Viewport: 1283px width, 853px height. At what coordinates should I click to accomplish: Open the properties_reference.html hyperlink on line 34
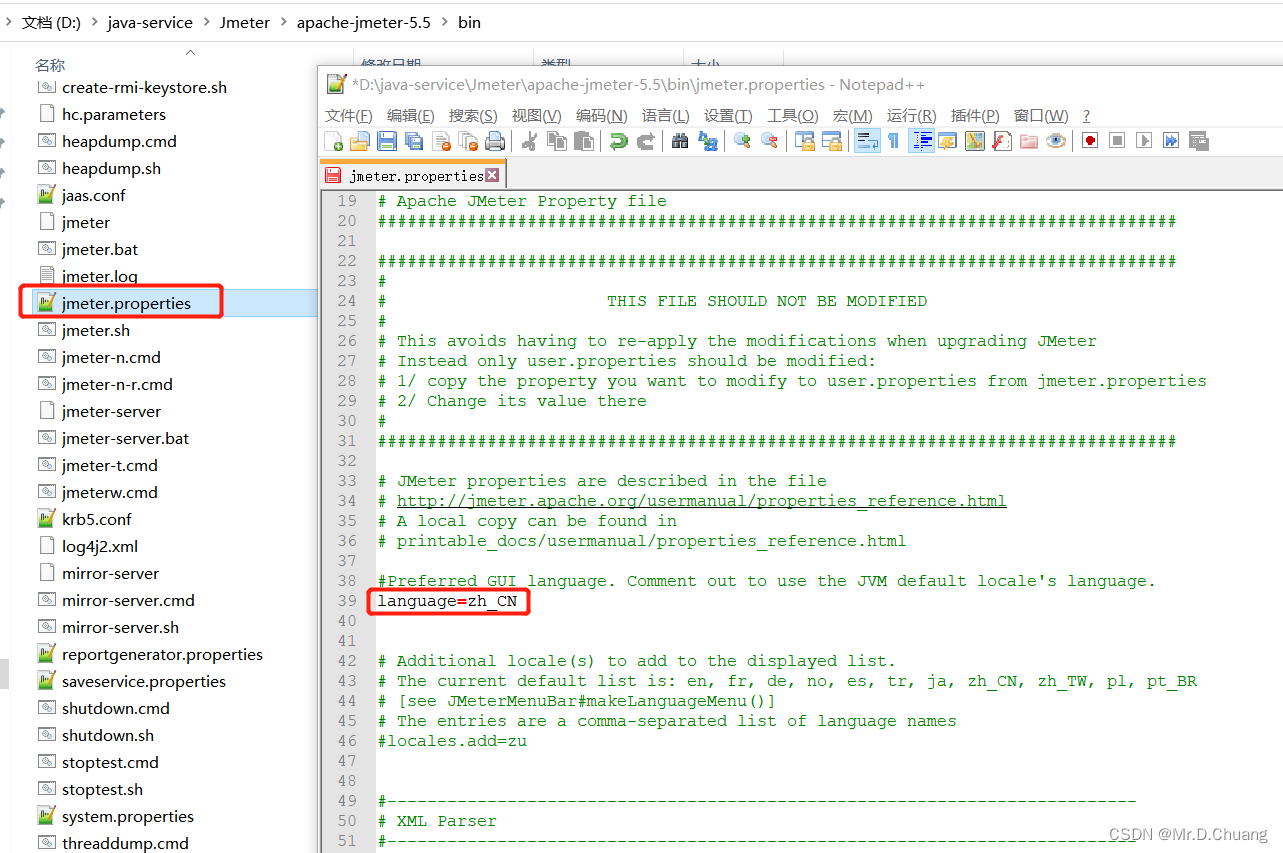702,501
